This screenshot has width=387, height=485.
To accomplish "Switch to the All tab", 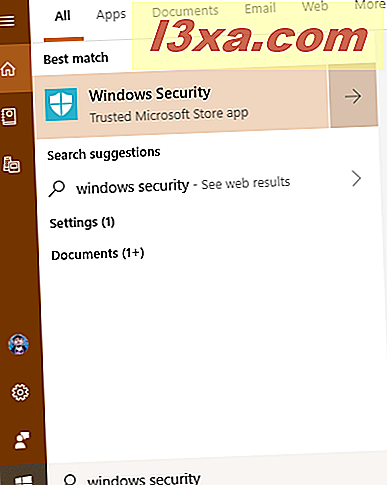I will 63,16.
